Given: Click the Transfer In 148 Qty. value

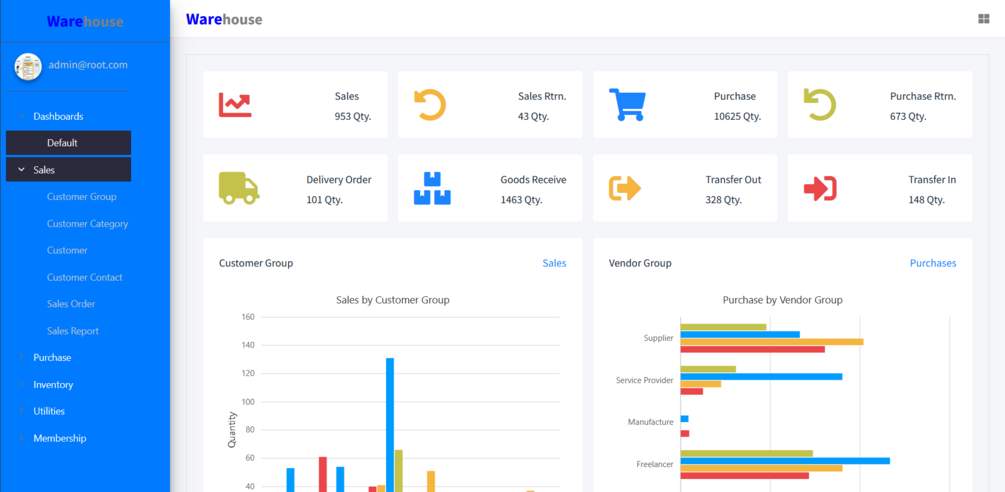Looking at the screenshot, I should (926, 200).
